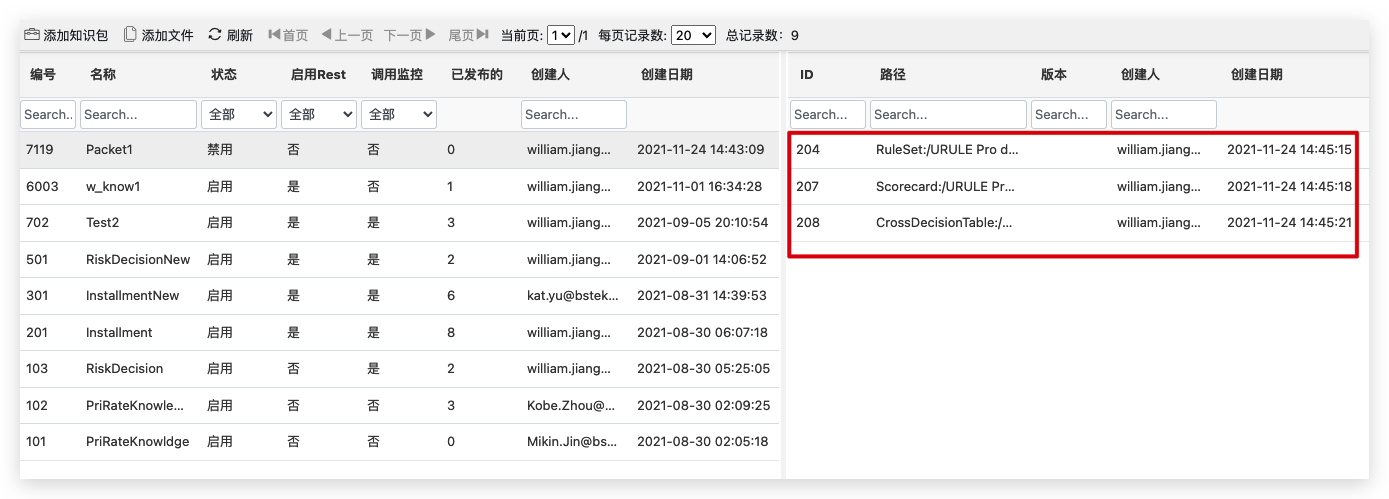Click the 名称 search field on left
This screenshot has height=499, width=1389.
point(138,115)
